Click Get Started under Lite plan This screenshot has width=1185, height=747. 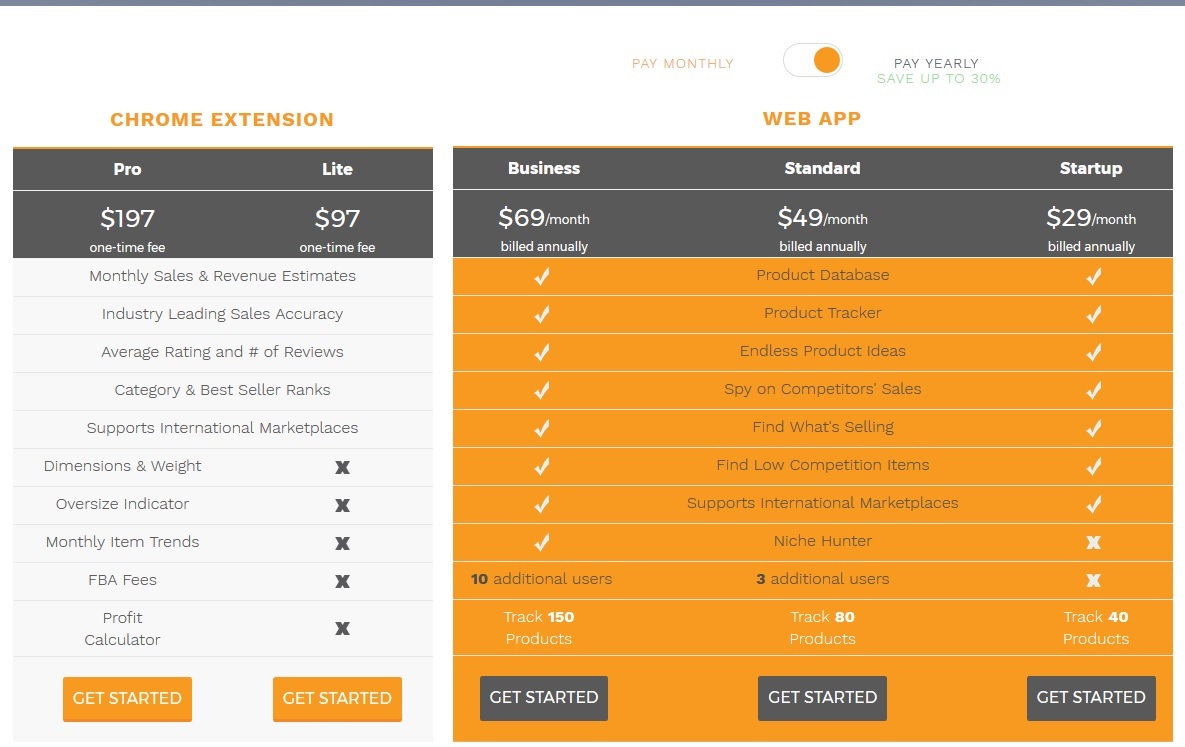337,698
